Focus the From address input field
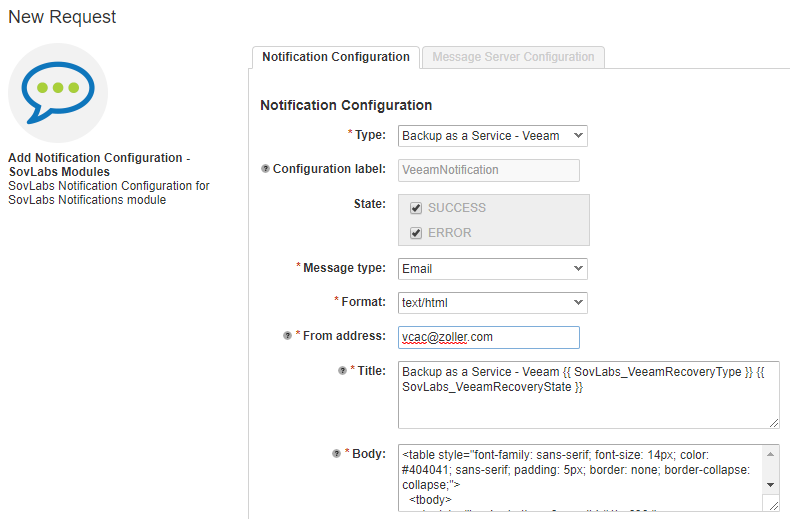Image resolution: width=790 pixels, height=519 pixels. [488, 337]
